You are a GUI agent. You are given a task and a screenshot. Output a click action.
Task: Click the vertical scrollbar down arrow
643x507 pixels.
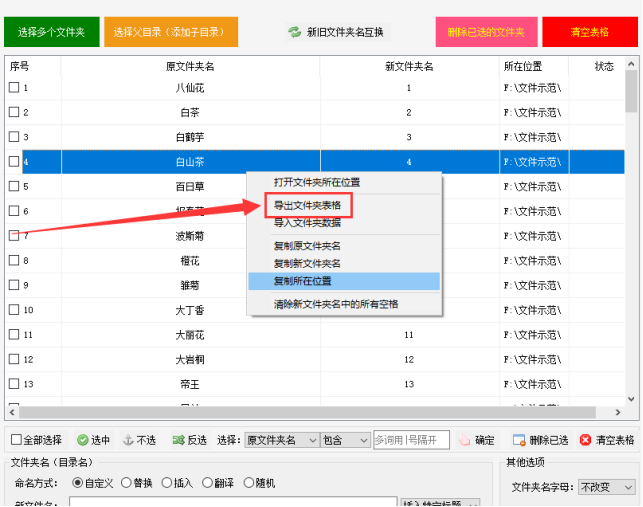[631, 399]
